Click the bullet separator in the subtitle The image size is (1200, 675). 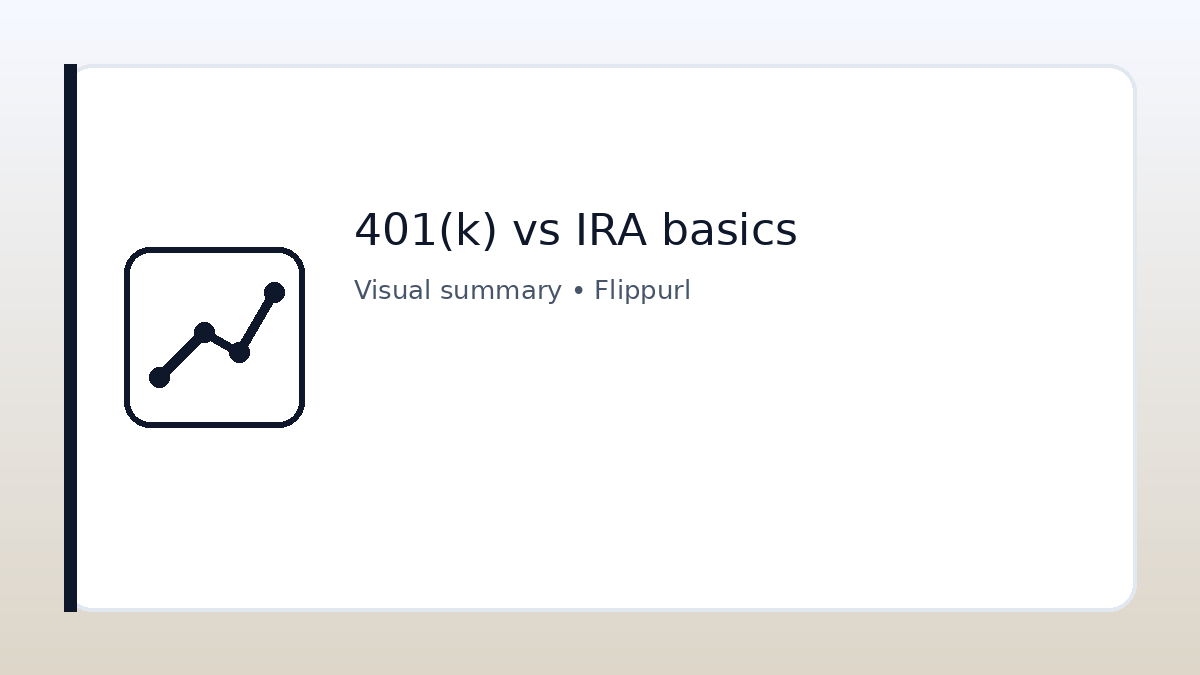coord(578,290)
